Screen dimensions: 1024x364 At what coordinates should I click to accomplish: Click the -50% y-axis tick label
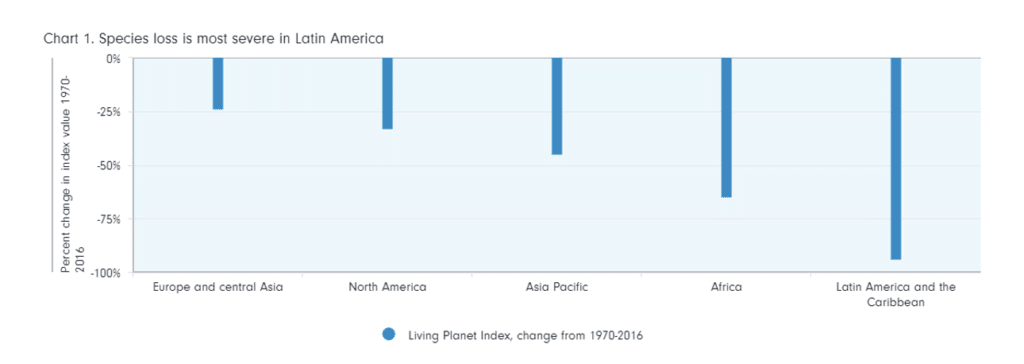point(110,165)
